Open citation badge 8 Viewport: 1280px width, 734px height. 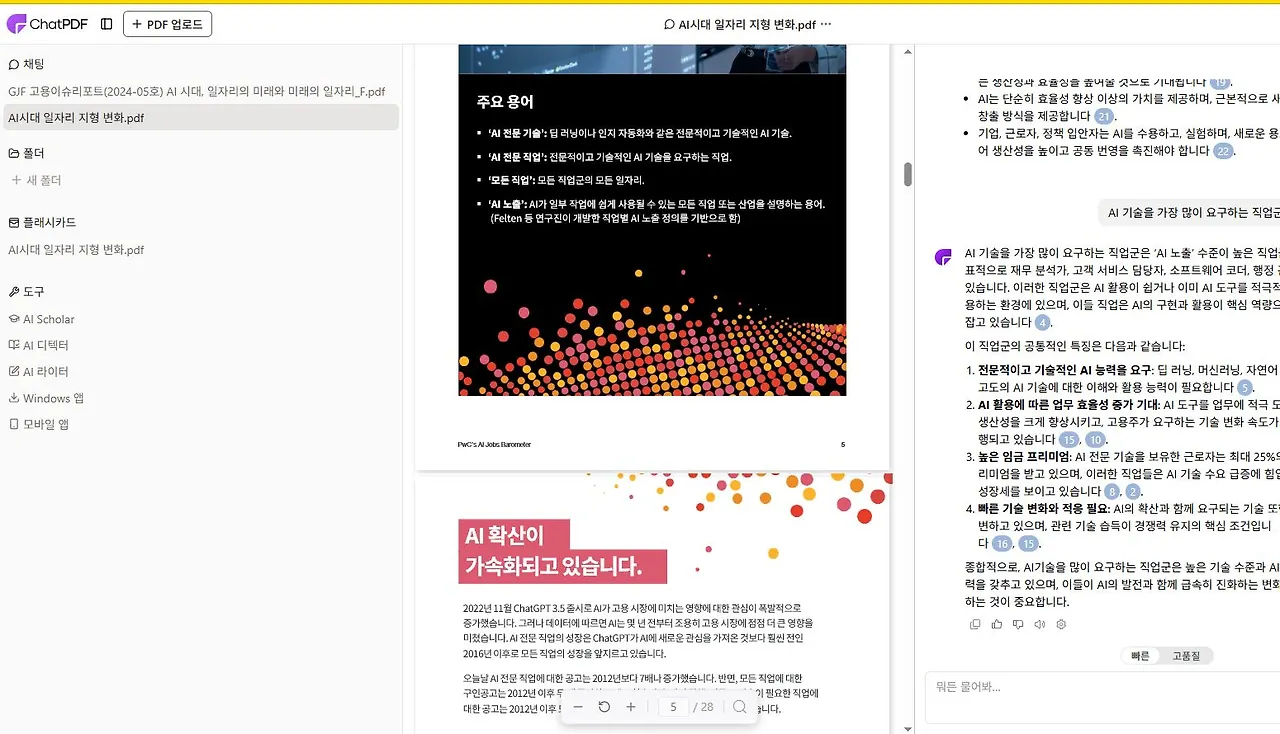point(1112,492)
